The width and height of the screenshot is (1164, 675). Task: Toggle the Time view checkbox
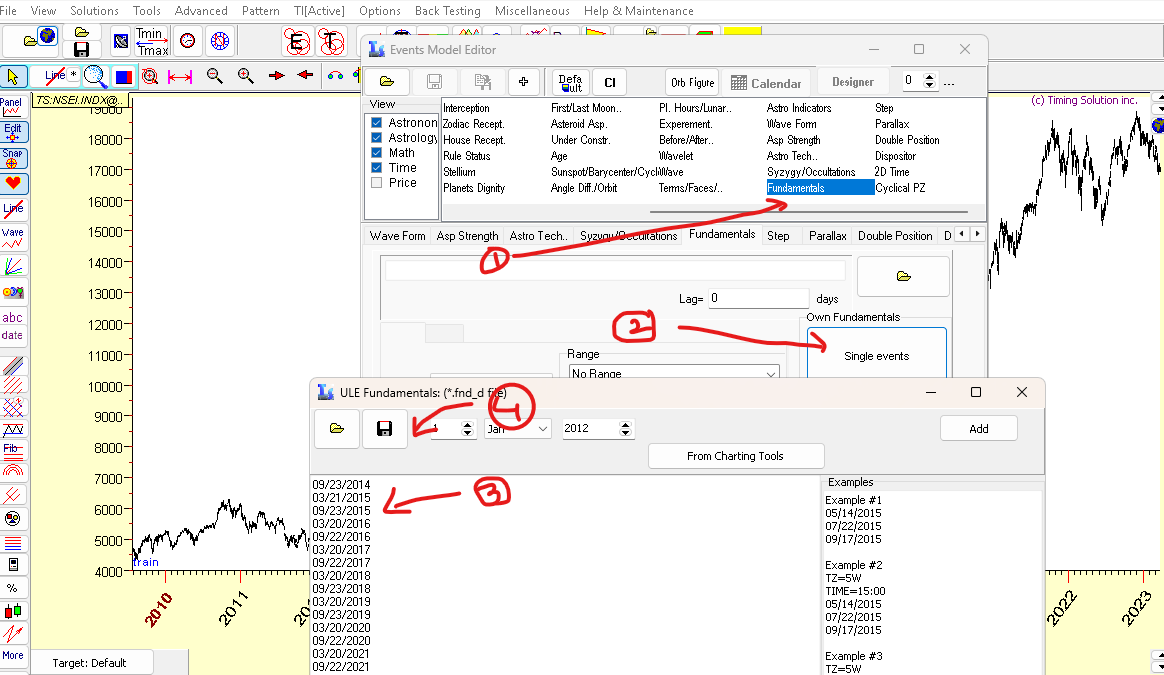(x=376, y=168)
